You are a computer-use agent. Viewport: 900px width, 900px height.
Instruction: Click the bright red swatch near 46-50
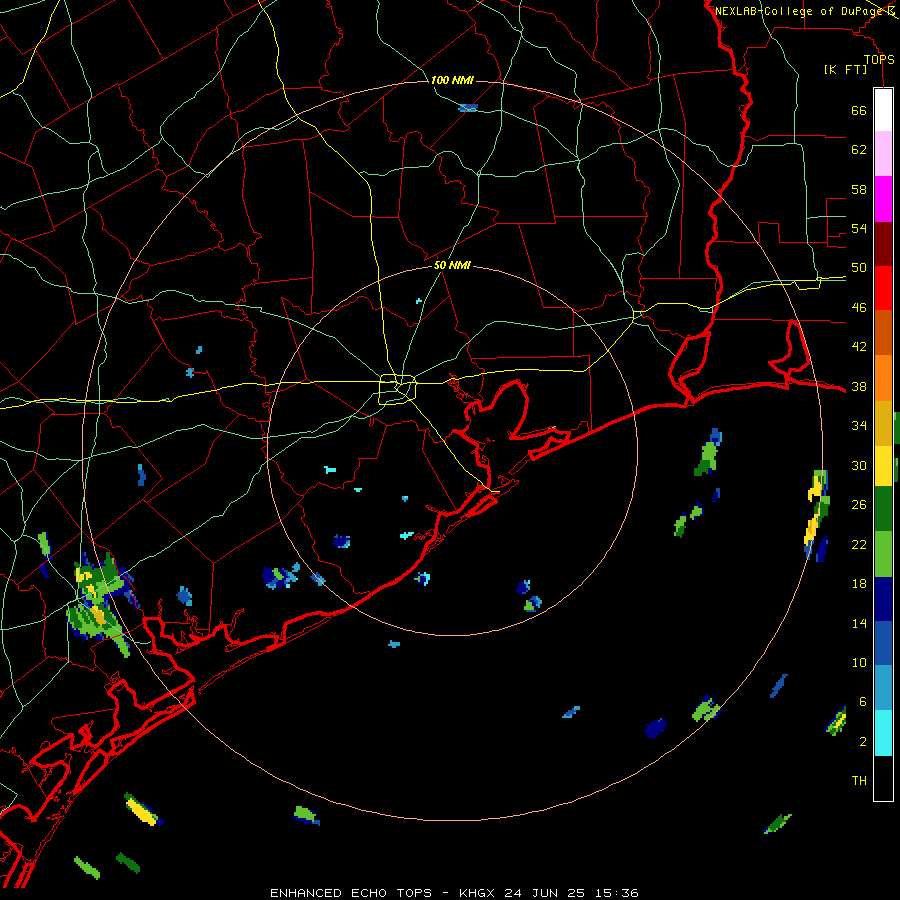(883, 288)
